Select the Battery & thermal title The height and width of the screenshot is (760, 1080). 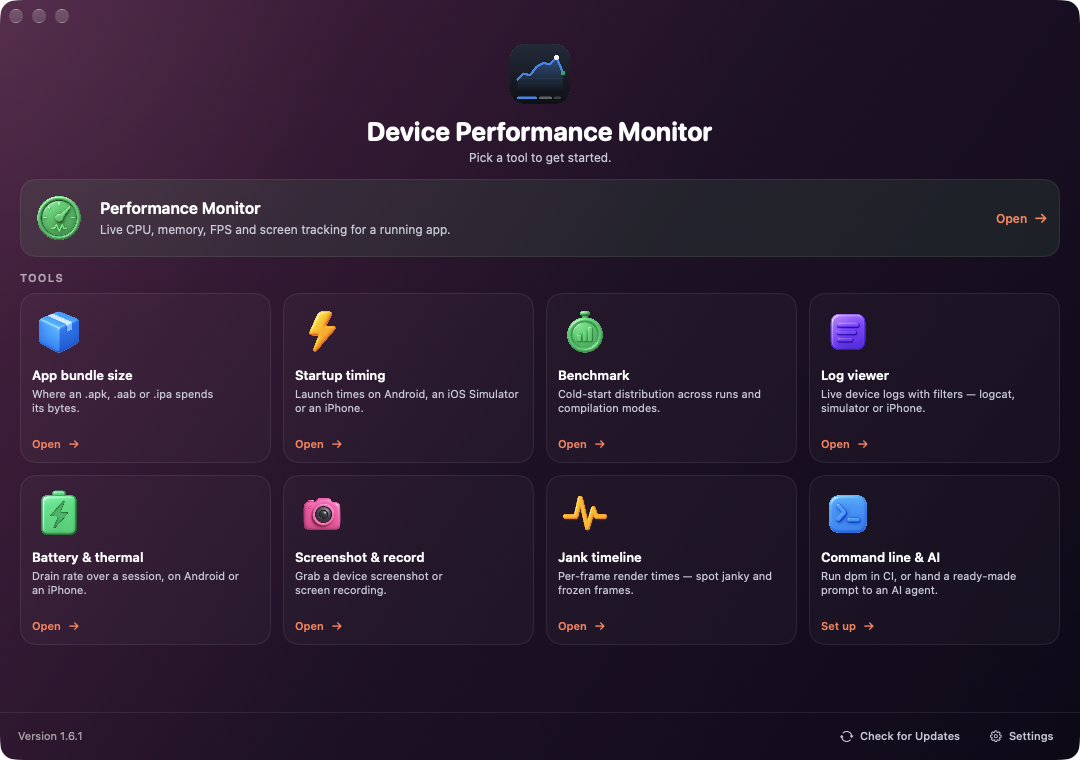pos(87,557)
